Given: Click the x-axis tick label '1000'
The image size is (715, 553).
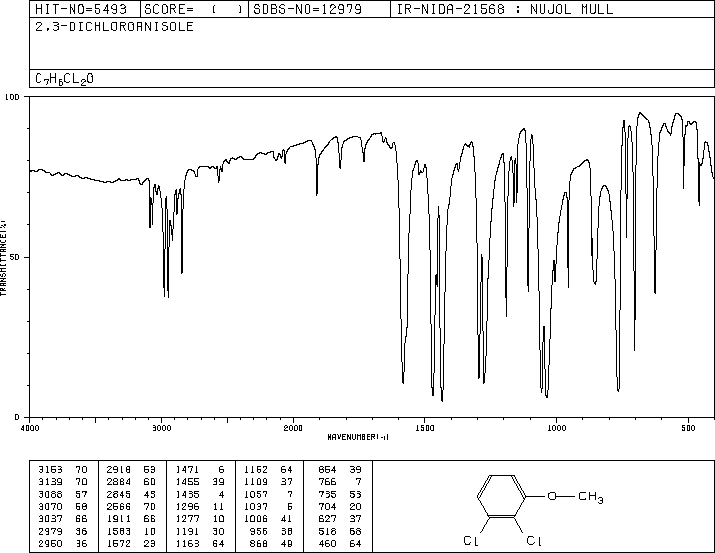Looking at the screenshot, I should (x=556, y=428).
